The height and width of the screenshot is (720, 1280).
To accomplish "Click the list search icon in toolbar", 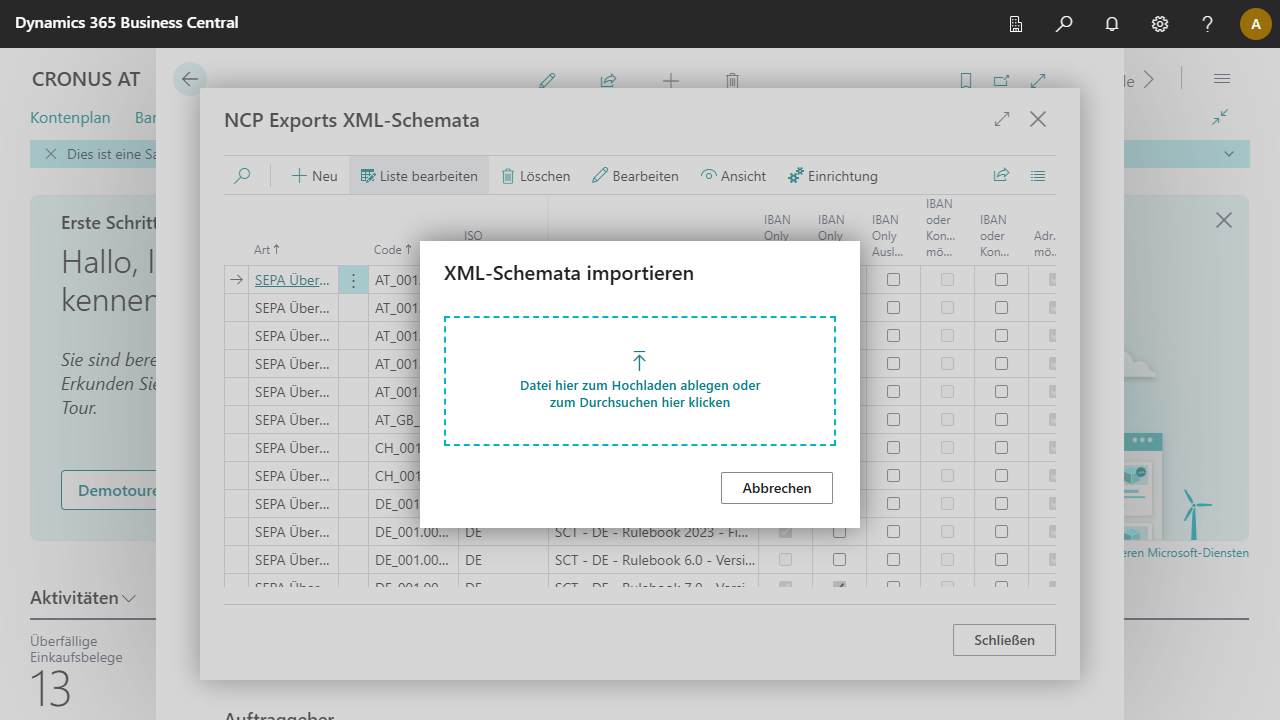I will [242, 176].
